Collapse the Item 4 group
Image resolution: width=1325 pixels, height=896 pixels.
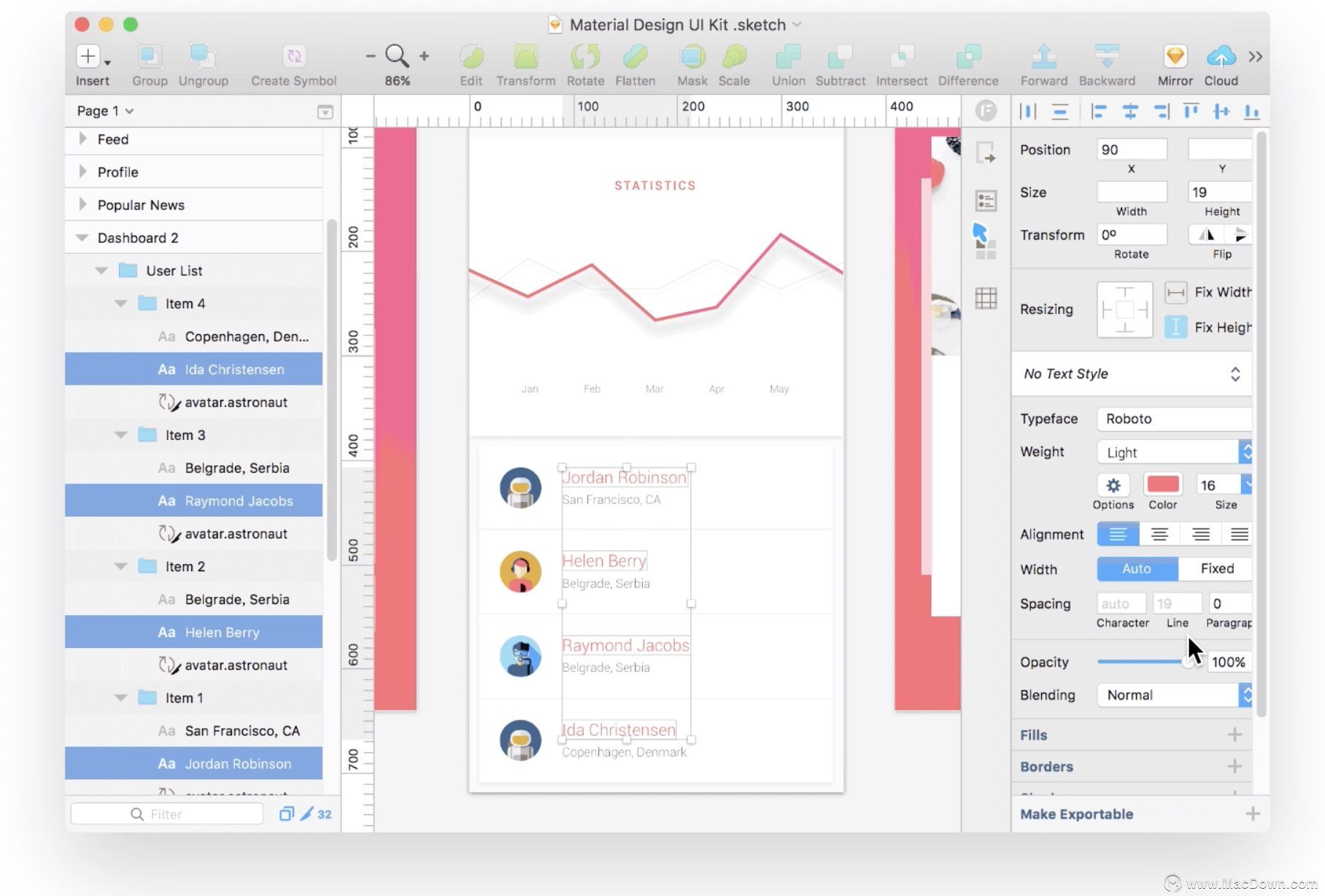point(121,304)
